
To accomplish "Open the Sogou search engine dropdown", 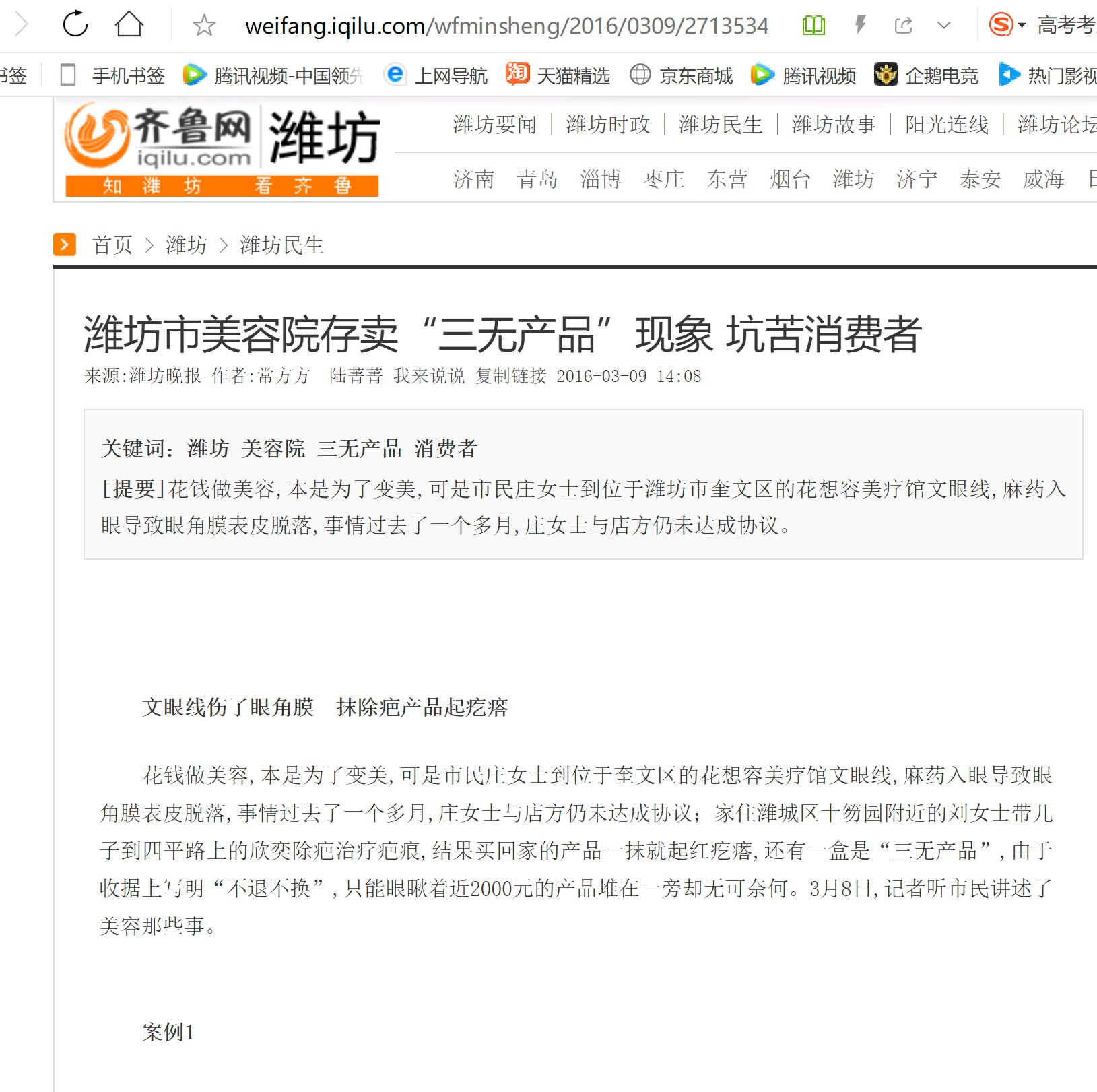I will point(1007,26).
